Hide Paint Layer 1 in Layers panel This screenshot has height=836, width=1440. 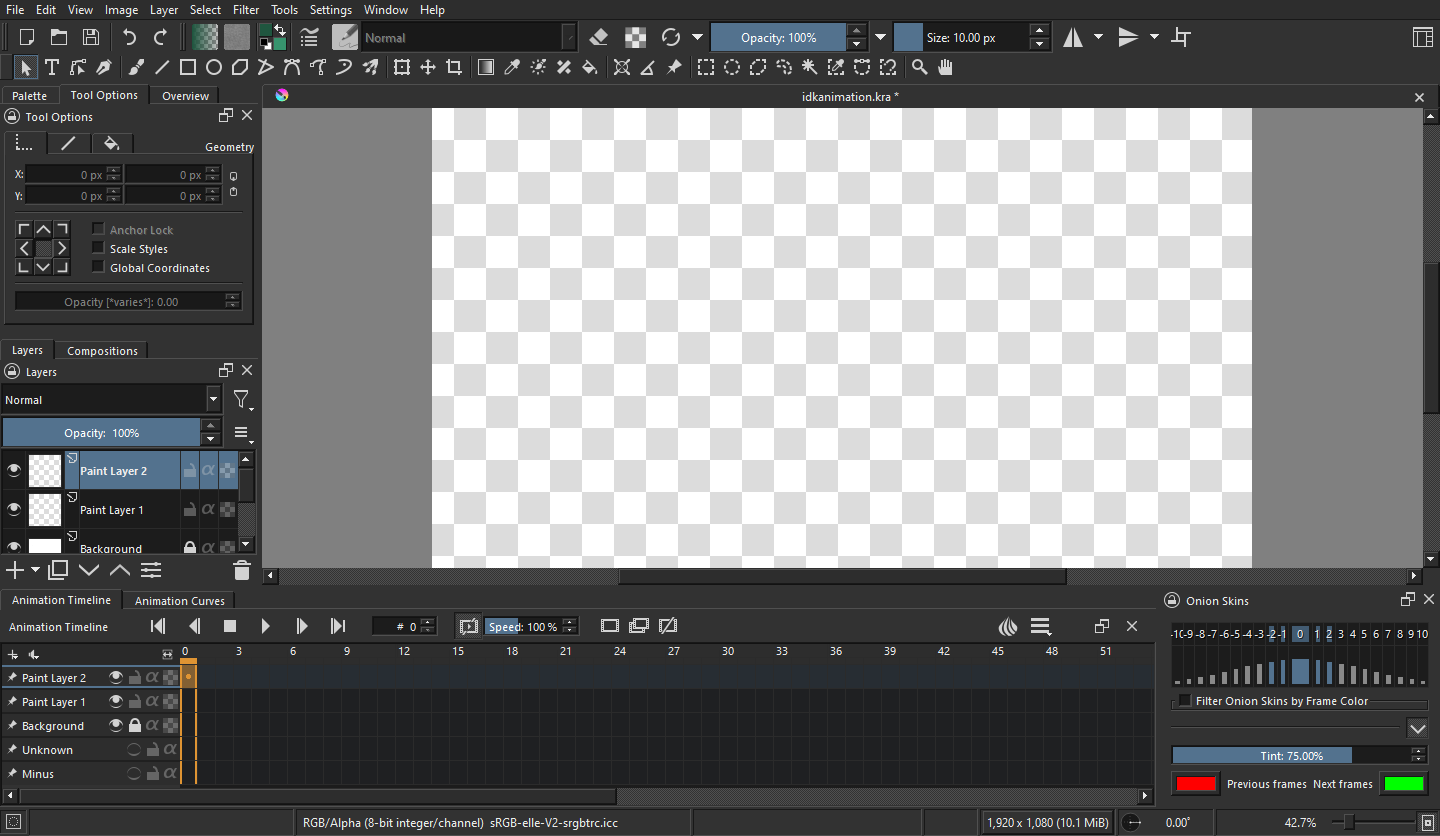14,509
